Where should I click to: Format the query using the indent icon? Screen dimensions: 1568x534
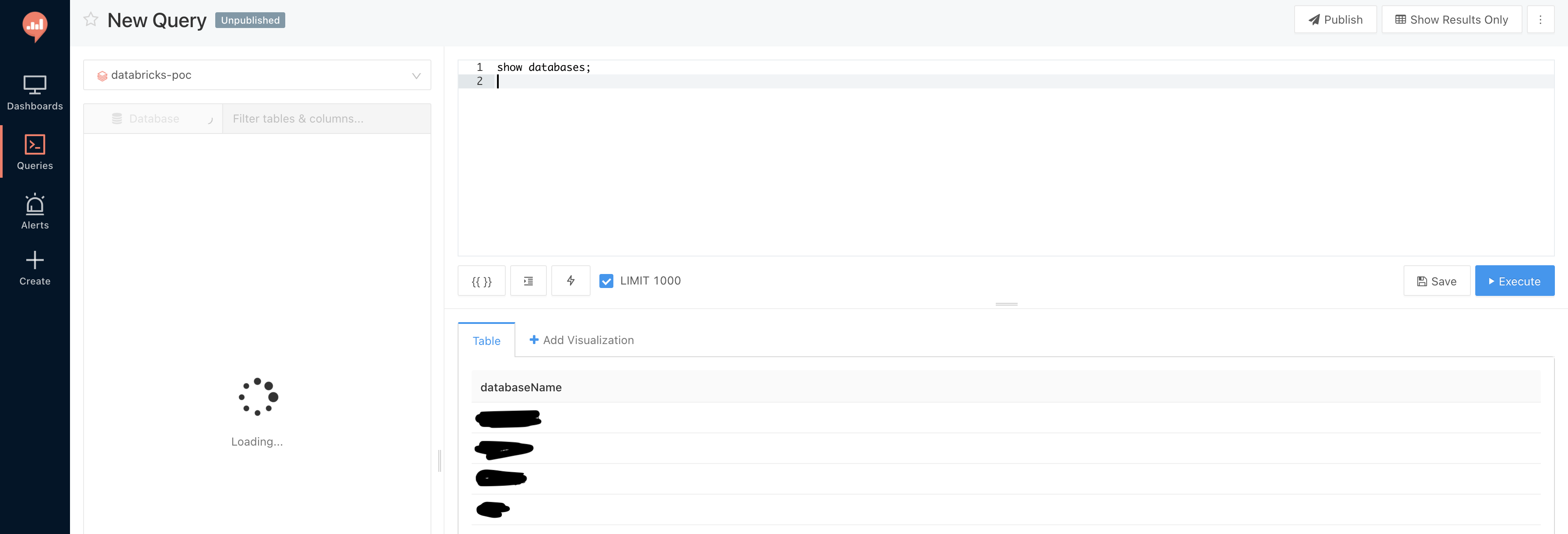(528, 281)
